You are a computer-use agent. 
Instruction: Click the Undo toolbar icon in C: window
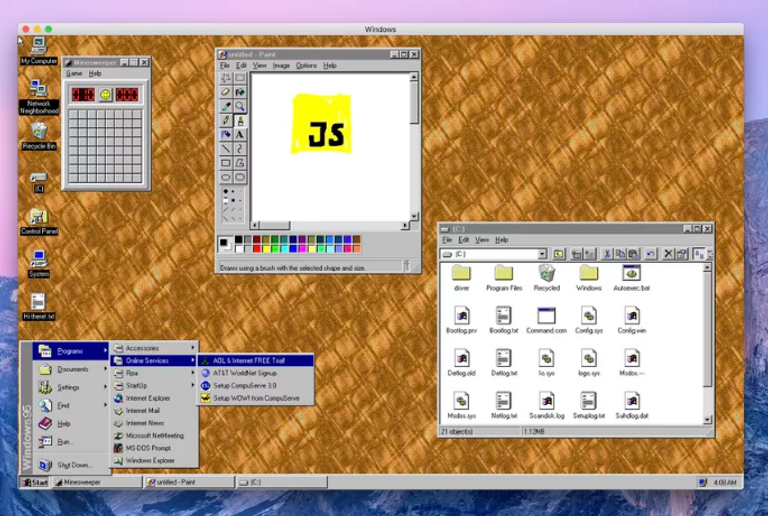[650, 254]
